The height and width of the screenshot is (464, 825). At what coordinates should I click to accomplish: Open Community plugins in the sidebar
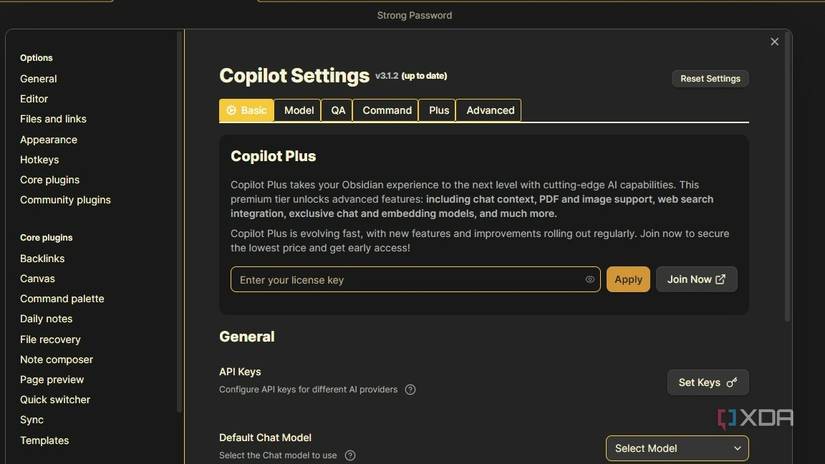65,200
